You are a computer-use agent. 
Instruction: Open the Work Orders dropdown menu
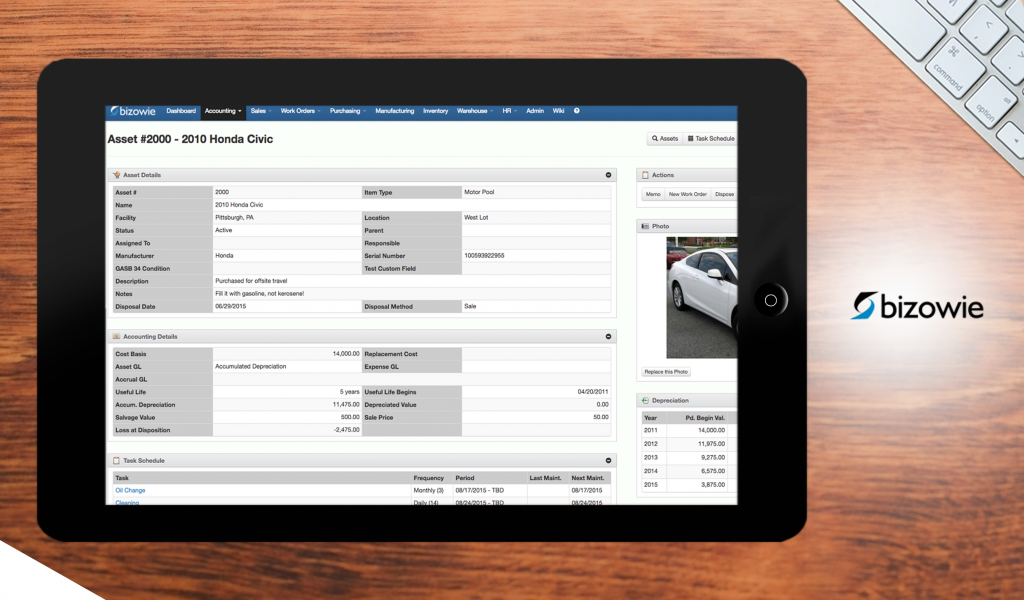(300, 111)
